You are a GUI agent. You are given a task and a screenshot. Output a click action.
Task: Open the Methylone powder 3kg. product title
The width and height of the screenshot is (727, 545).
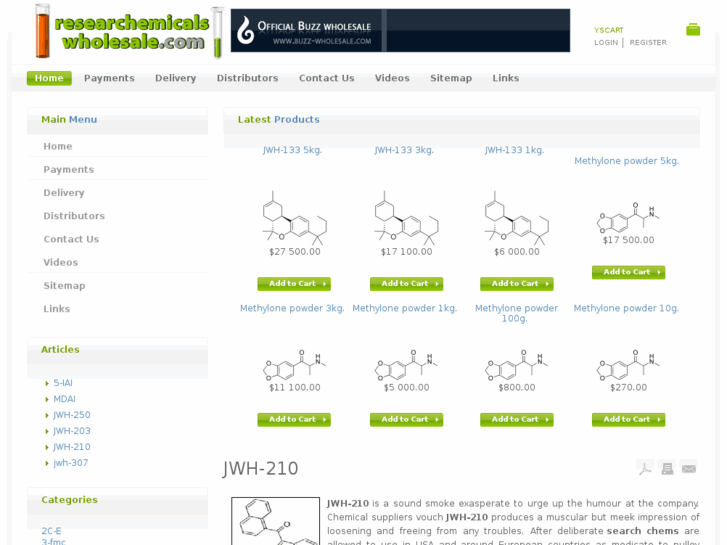point(292,308)
